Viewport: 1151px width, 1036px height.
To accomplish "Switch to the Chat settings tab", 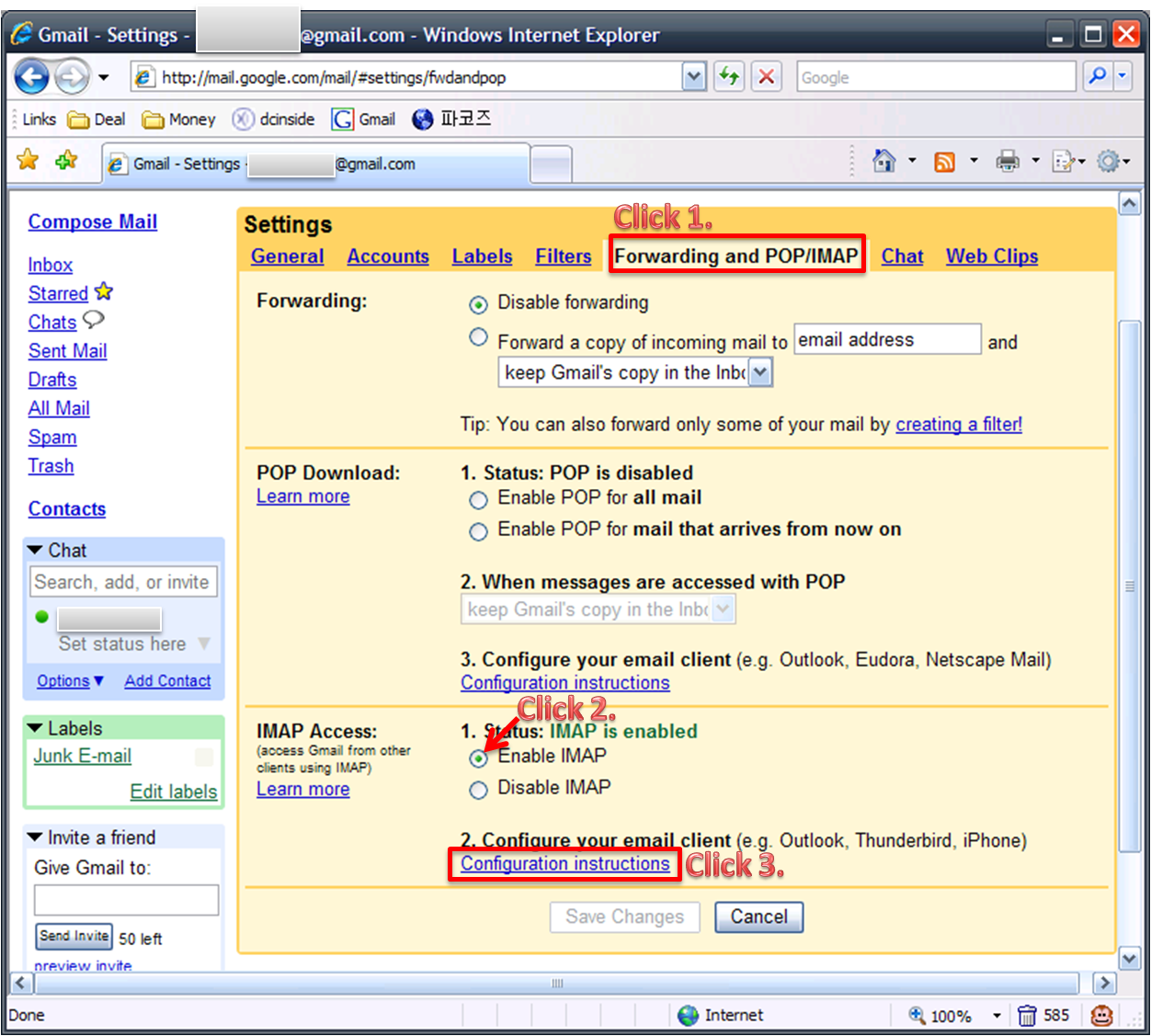I will (902, 256).
